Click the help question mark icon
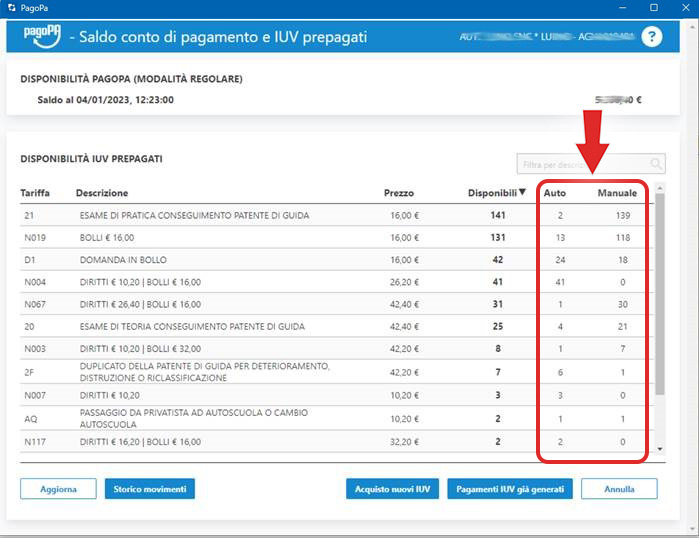This screenshot has width=699, height=538. [652, 37]
